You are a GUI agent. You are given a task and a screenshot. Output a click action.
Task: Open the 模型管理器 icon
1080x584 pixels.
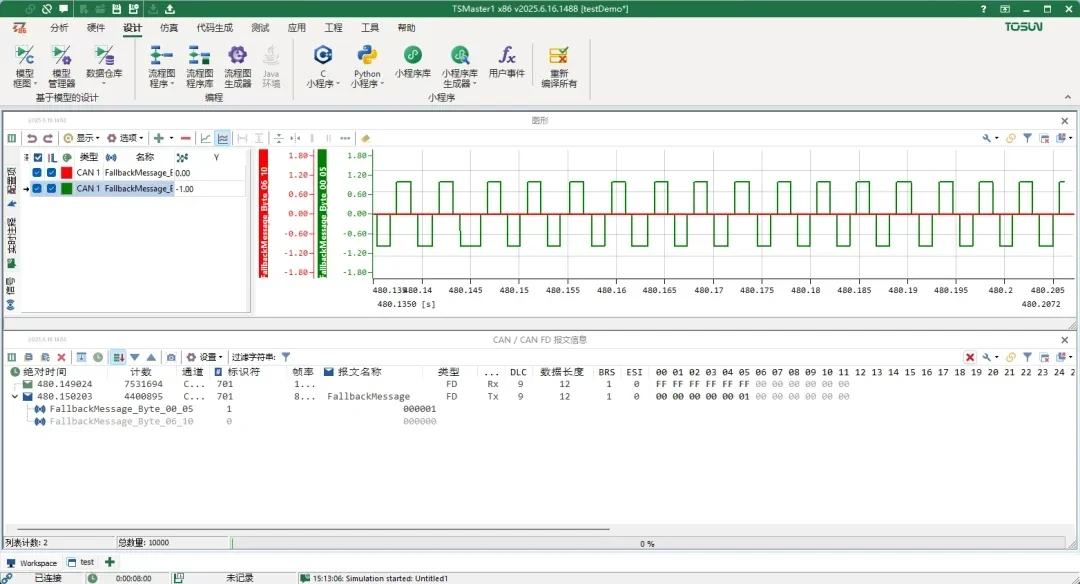pos(61,62)
